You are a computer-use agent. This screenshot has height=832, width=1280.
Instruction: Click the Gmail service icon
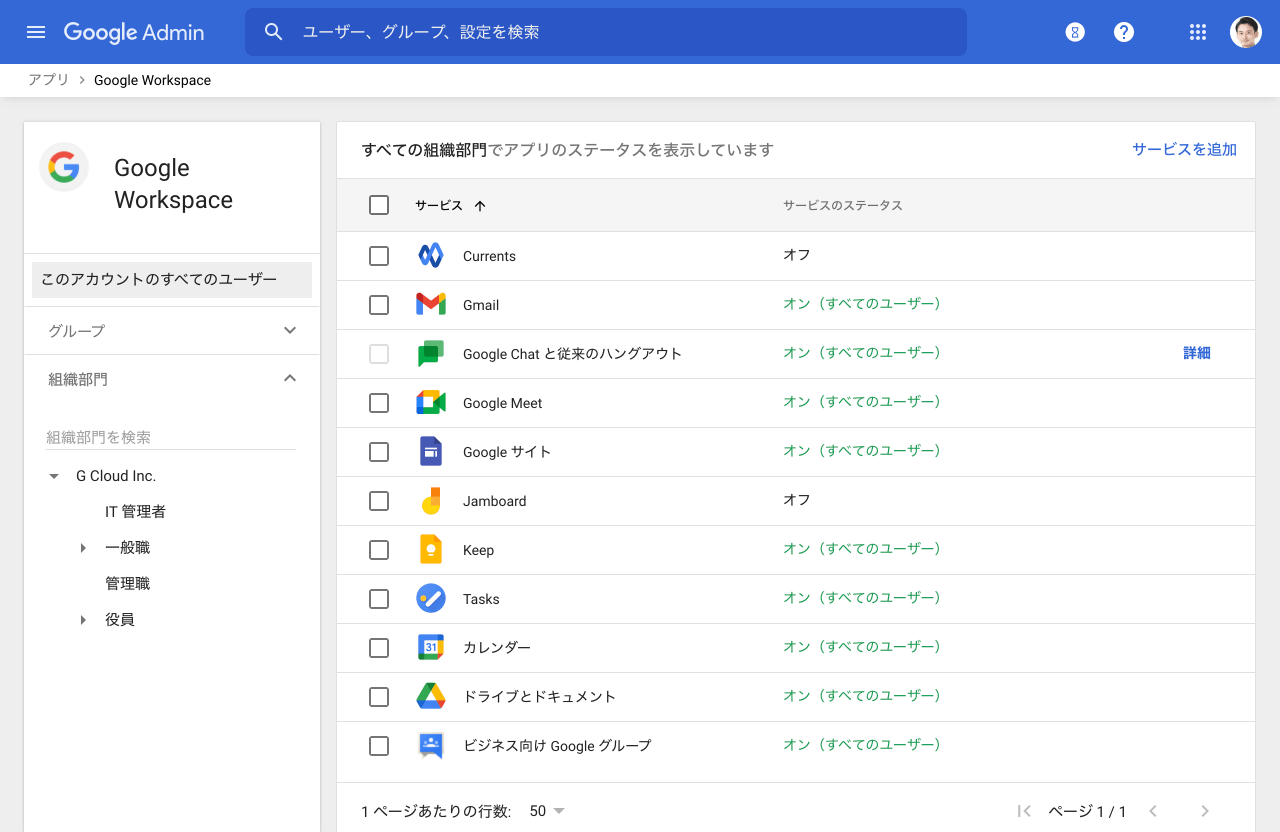pyautogui.click(x=431, y=305)
